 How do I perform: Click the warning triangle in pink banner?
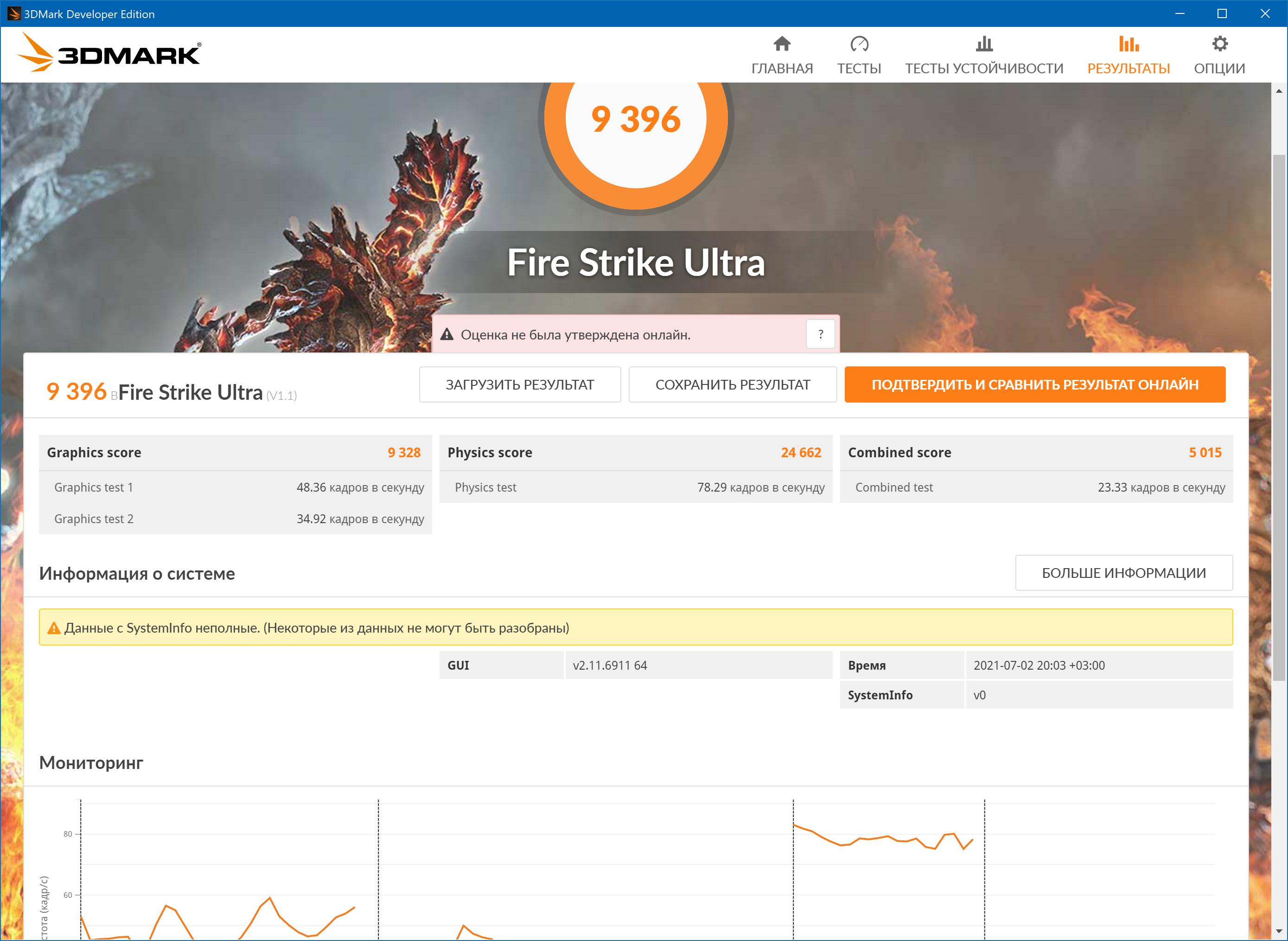447,334
